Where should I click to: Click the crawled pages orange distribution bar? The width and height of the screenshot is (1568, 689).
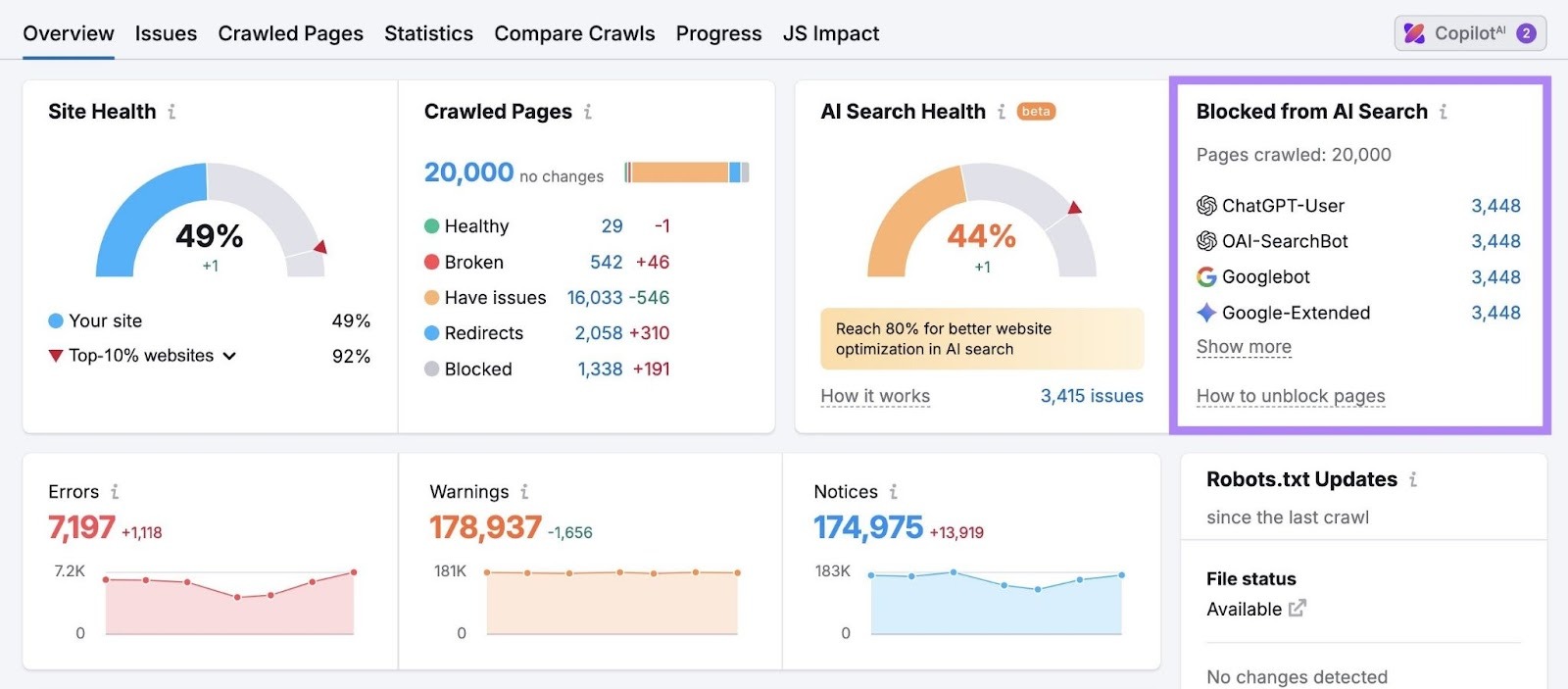pyautogui.click(x=678, y=172)
